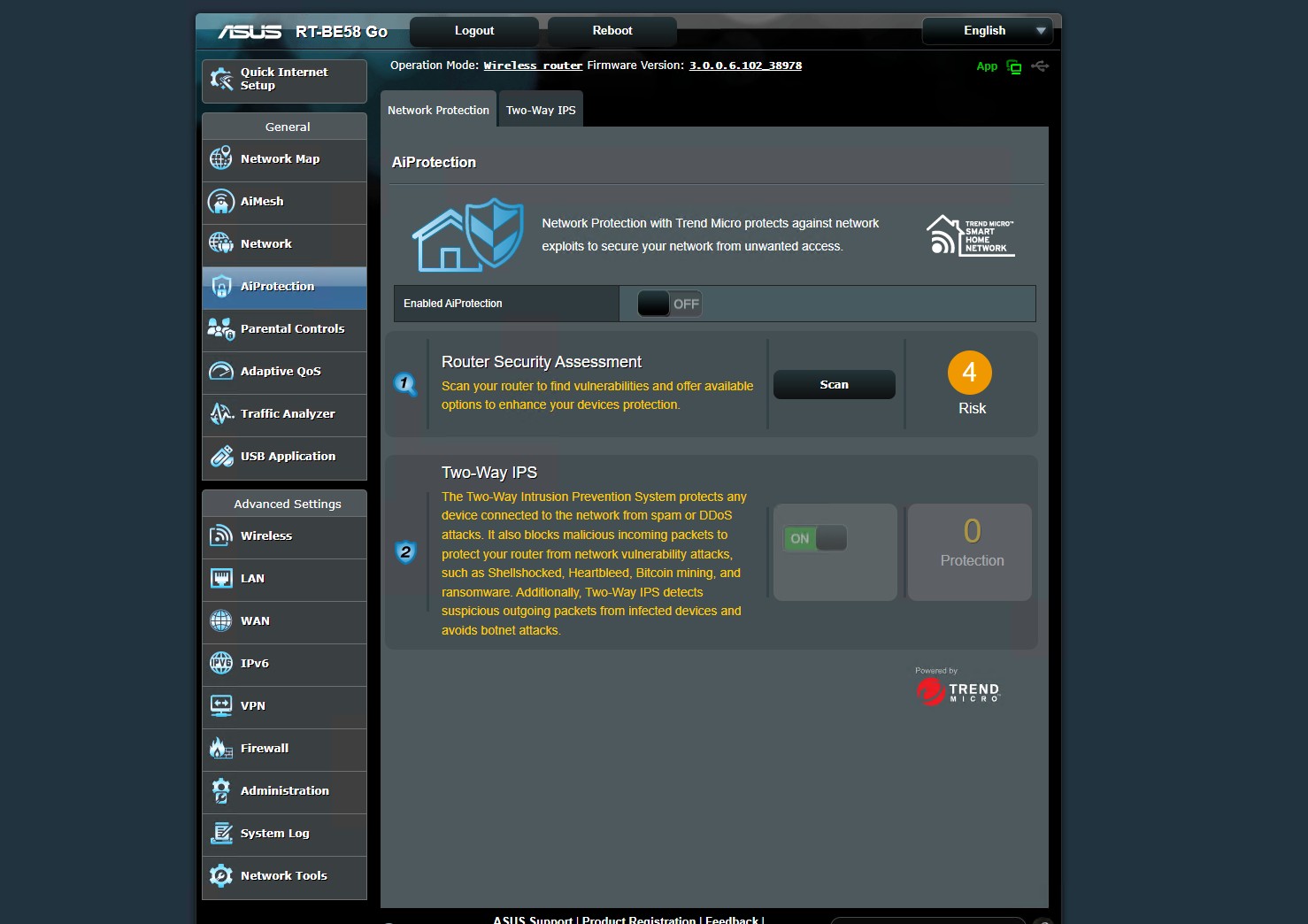The image size is (1308, 924).
Task: Click the AiProtection page heading
Action: click(434, 162)
